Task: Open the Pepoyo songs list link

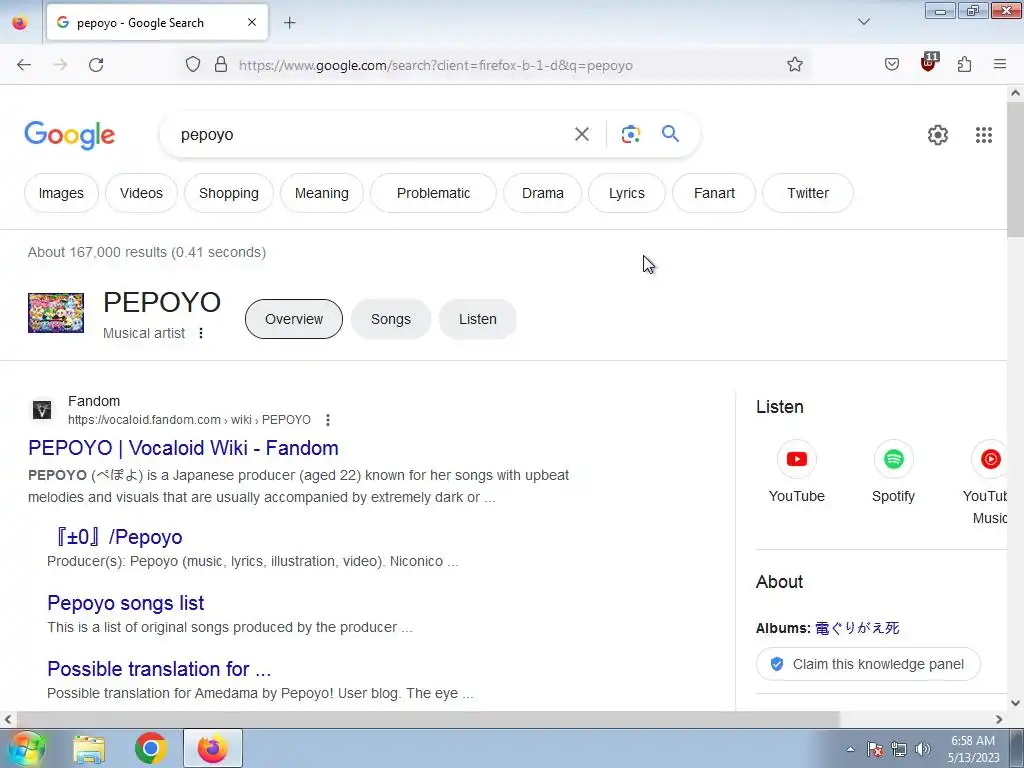Action: [x=126, y=603]
